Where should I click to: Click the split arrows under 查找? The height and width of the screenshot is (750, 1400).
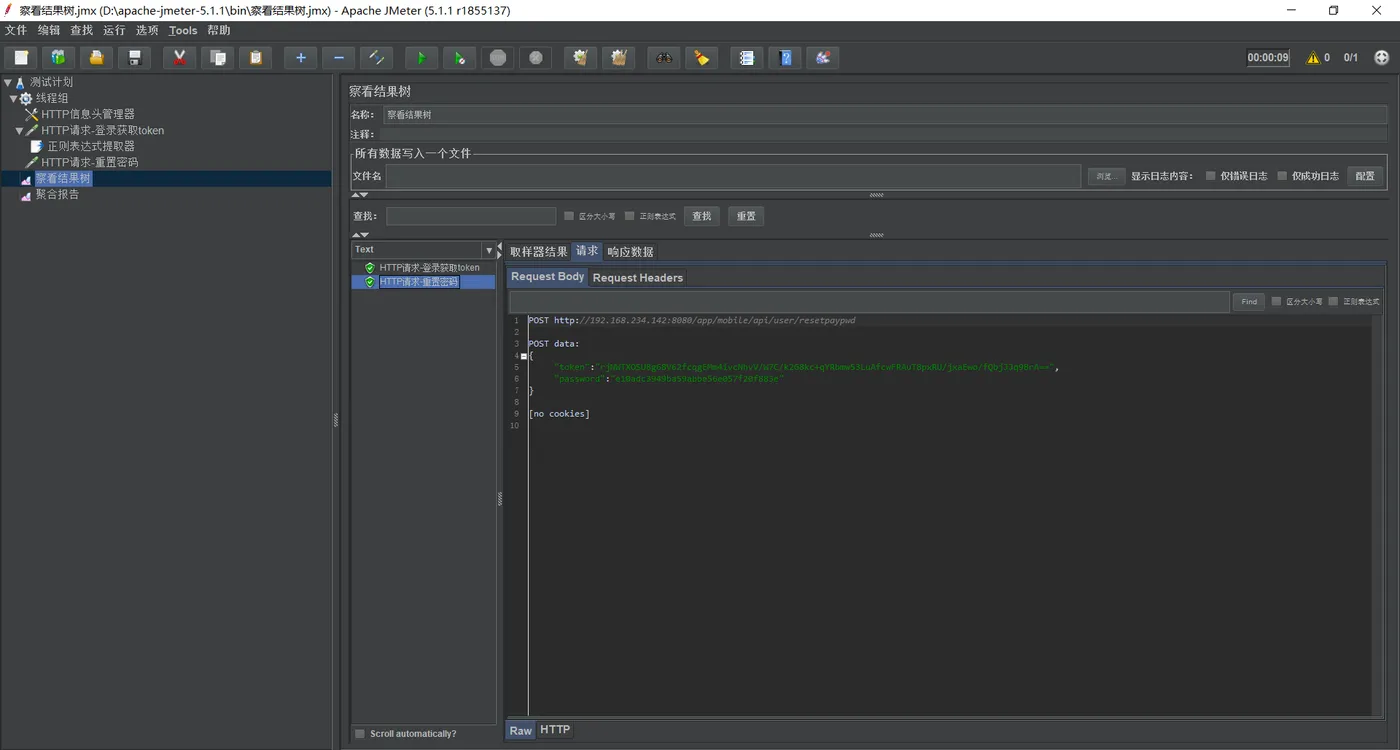(360, 235)
